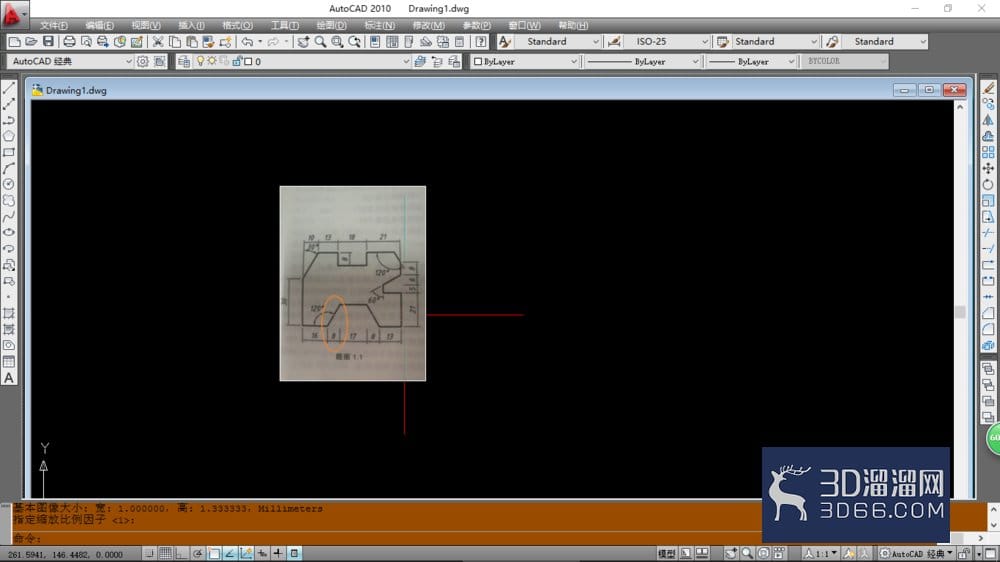
Task: Click the ByLayer color swatch box
Action: [478, 61]
